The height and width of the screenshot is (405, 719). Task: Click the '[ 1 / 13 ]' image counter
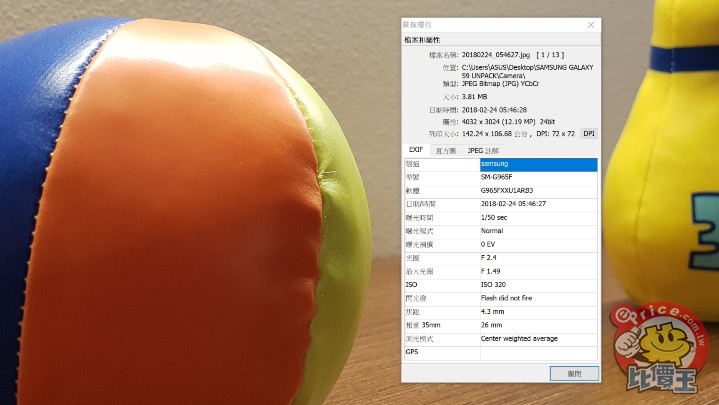550,55
